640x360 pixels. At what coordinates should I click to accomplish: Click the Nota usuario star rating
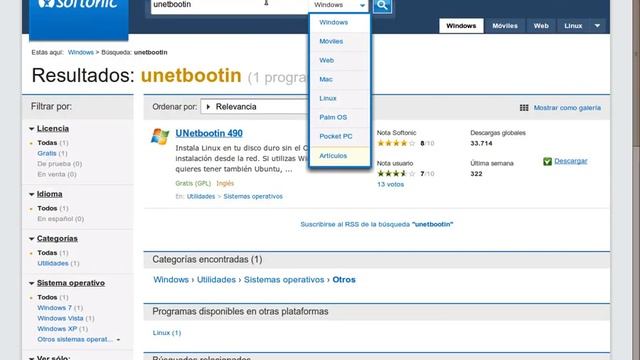click(396, 173)
